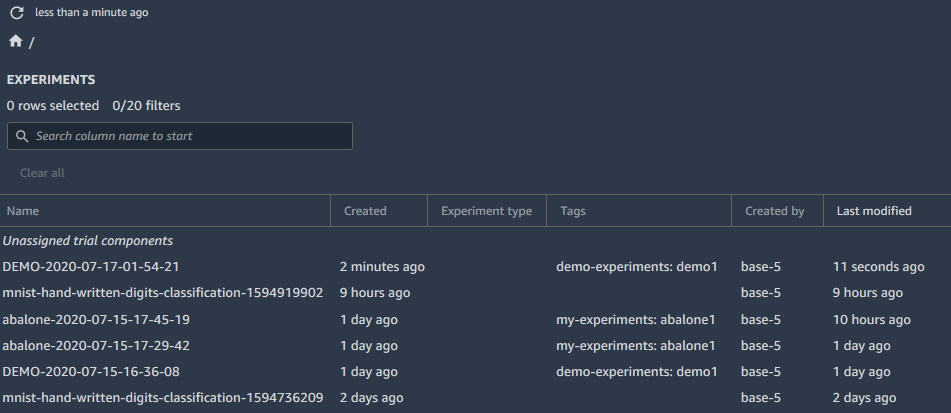
Task: Sort by the Name column header
Action: 22,211
